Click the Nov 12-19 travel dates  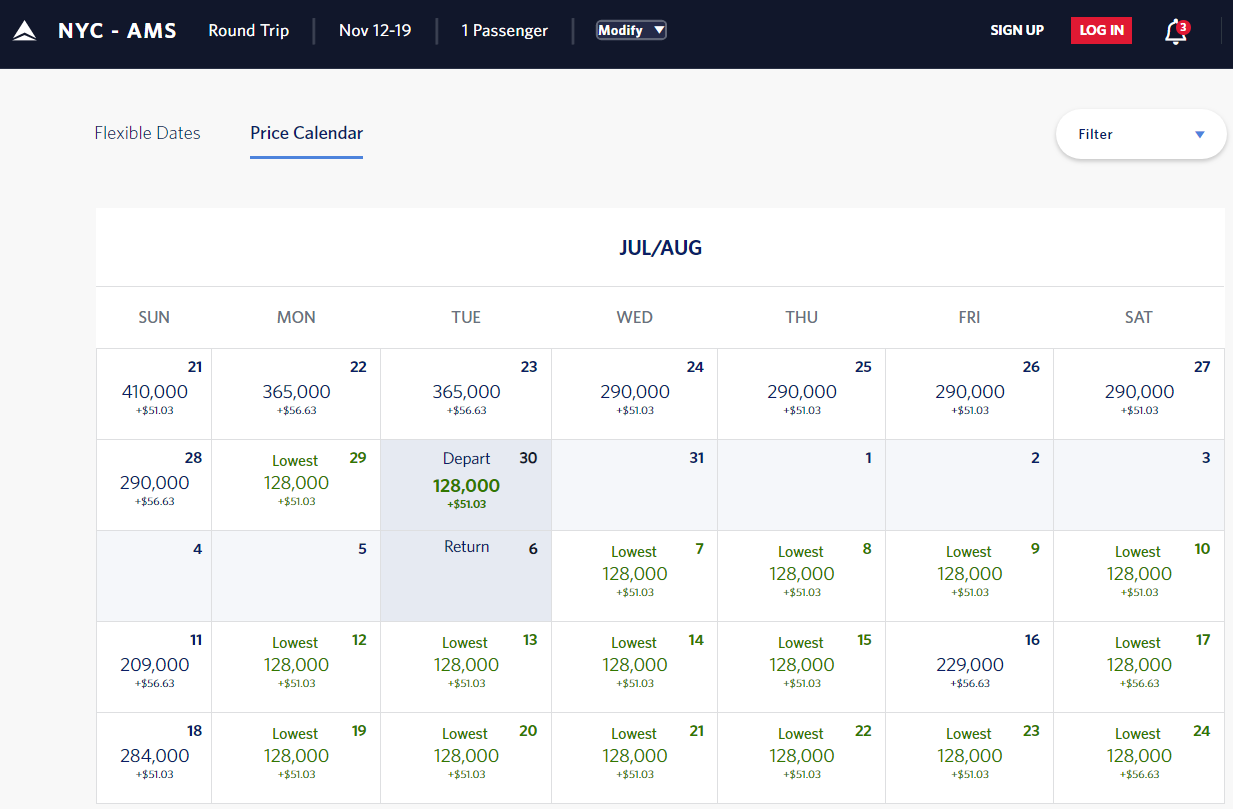coord(375,30)
